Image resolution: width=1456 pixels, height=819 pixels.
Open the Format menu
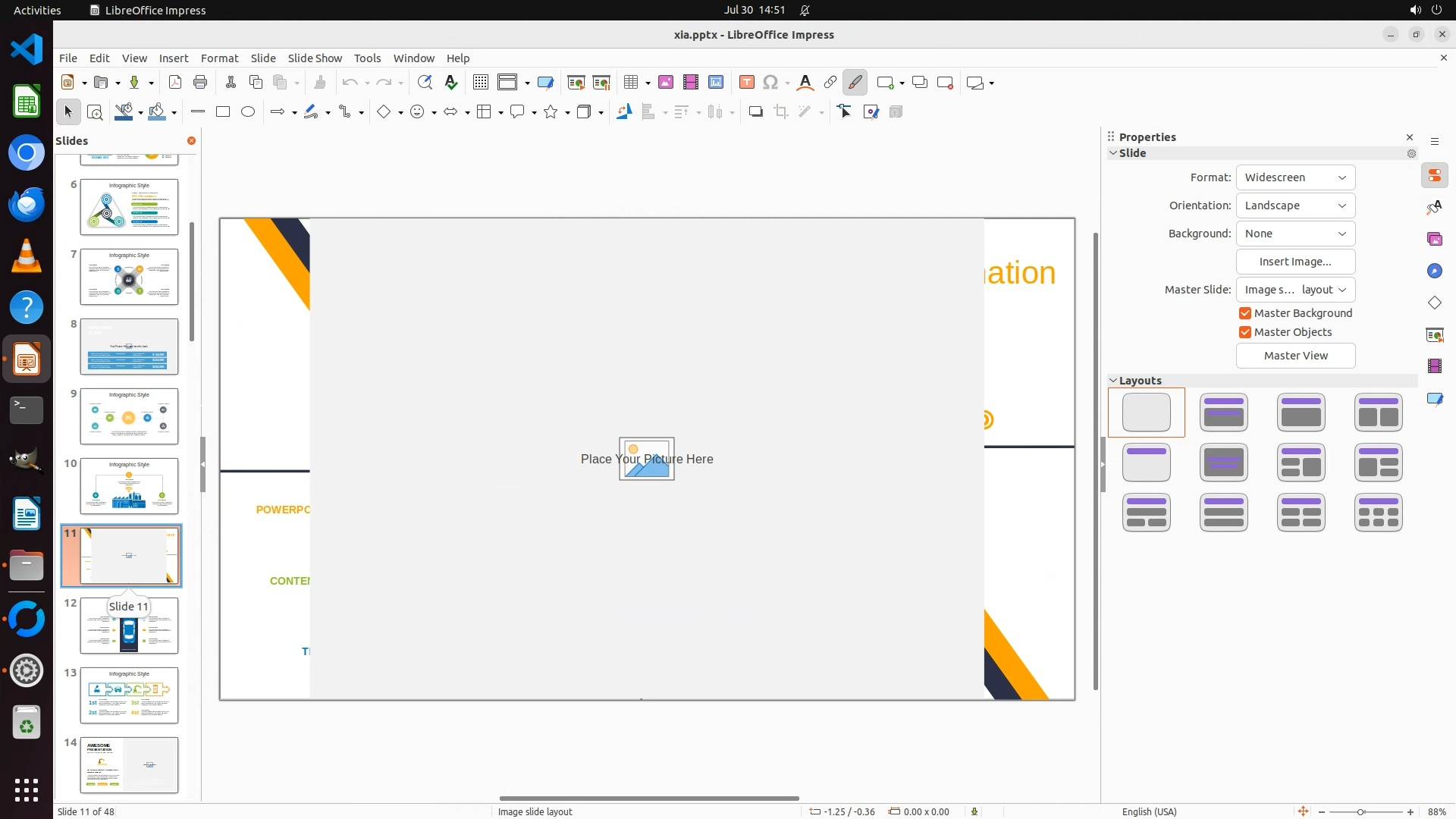[219, 58]
